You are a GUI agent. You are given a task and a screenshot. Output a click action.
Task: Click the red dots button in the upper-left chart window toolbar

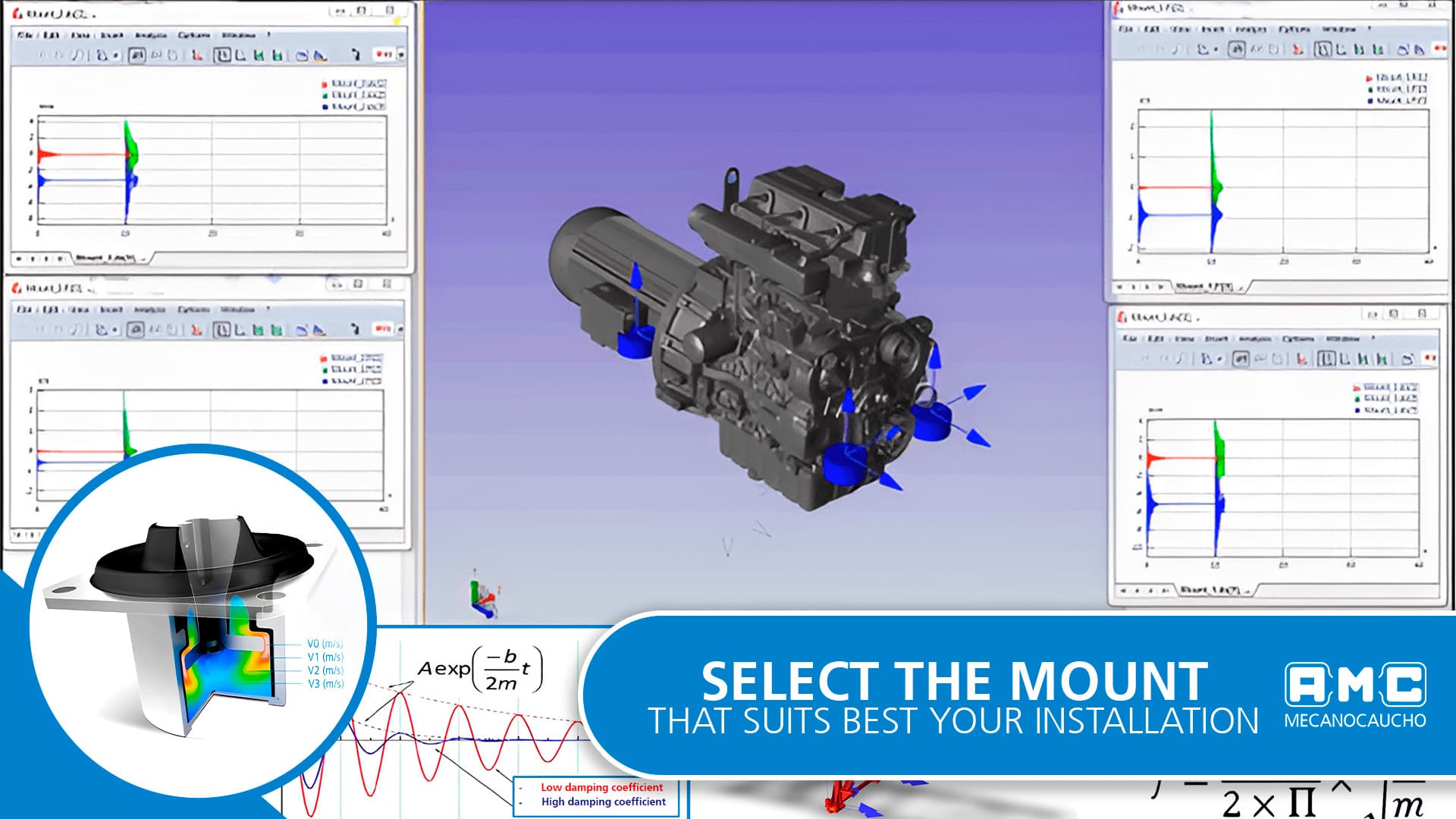pos(383,55)
